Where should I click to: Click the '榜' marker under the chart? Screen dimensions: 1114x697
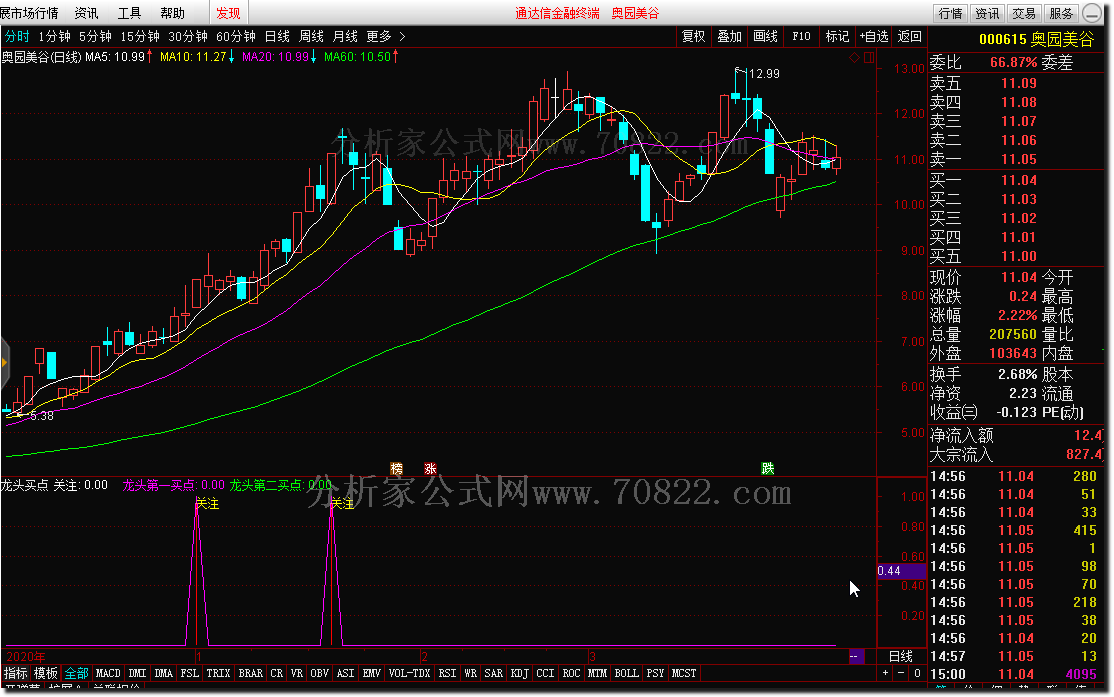(396, 468)
